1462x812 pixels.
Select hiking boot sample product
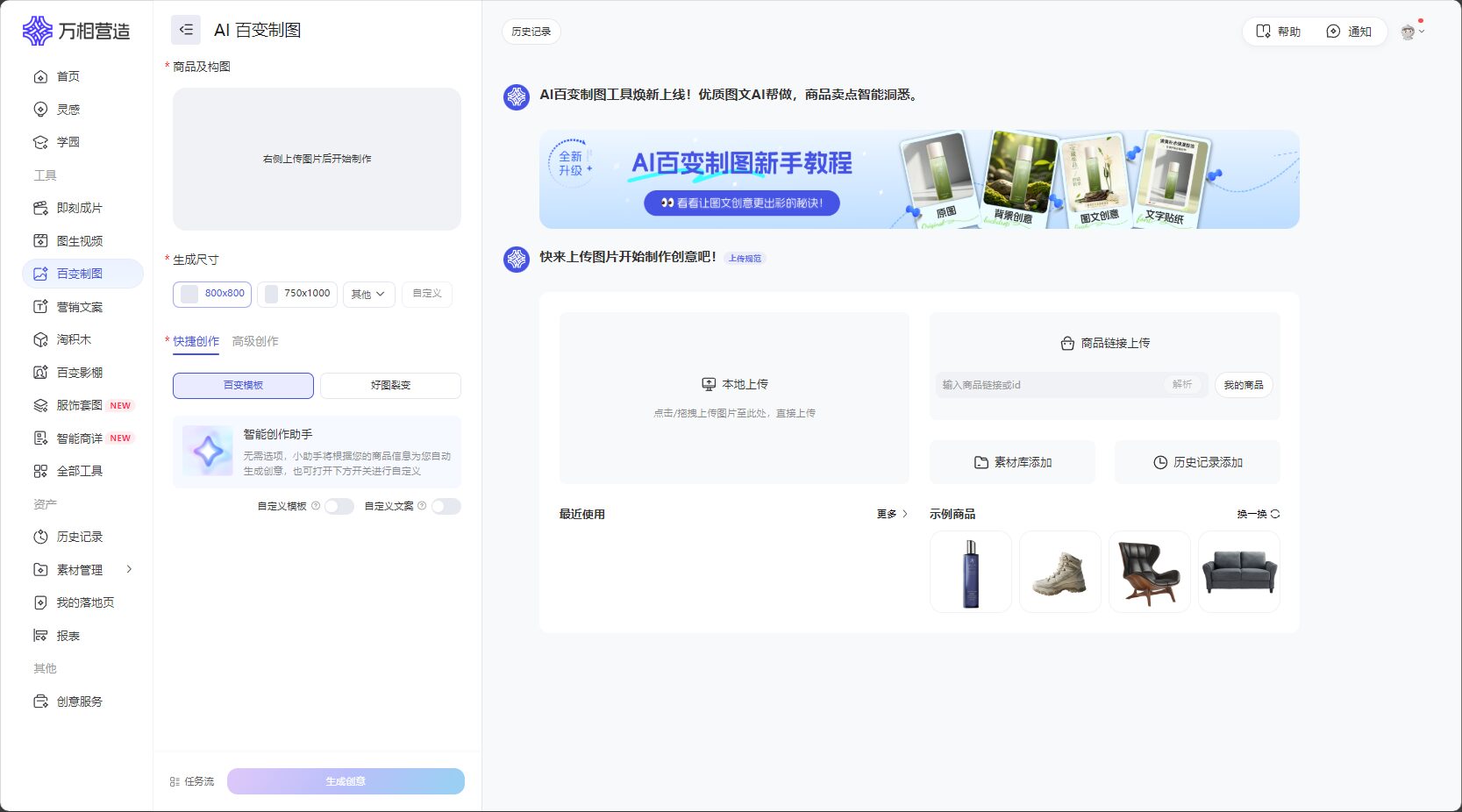[x=1060, y=572]
